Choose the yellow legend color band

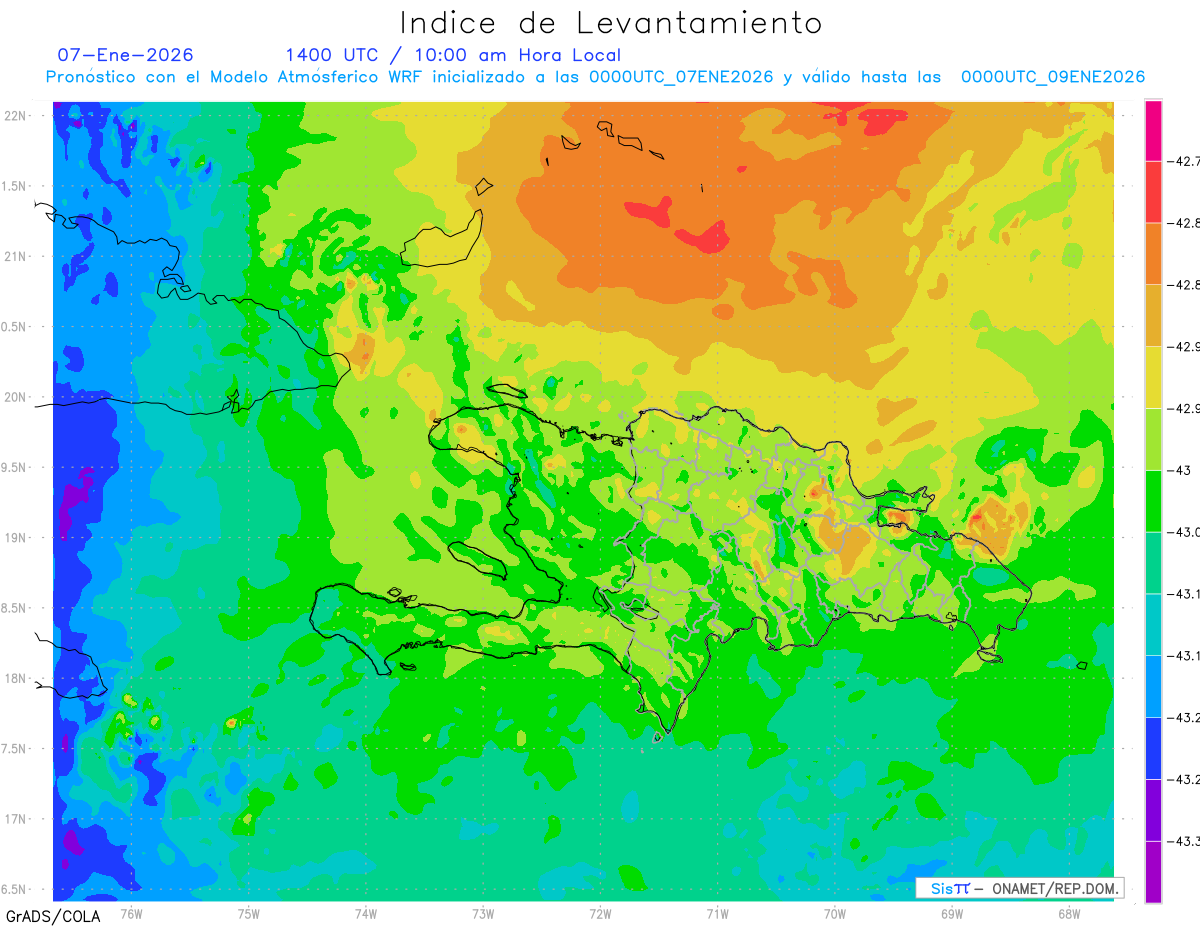click(1153, 377)
